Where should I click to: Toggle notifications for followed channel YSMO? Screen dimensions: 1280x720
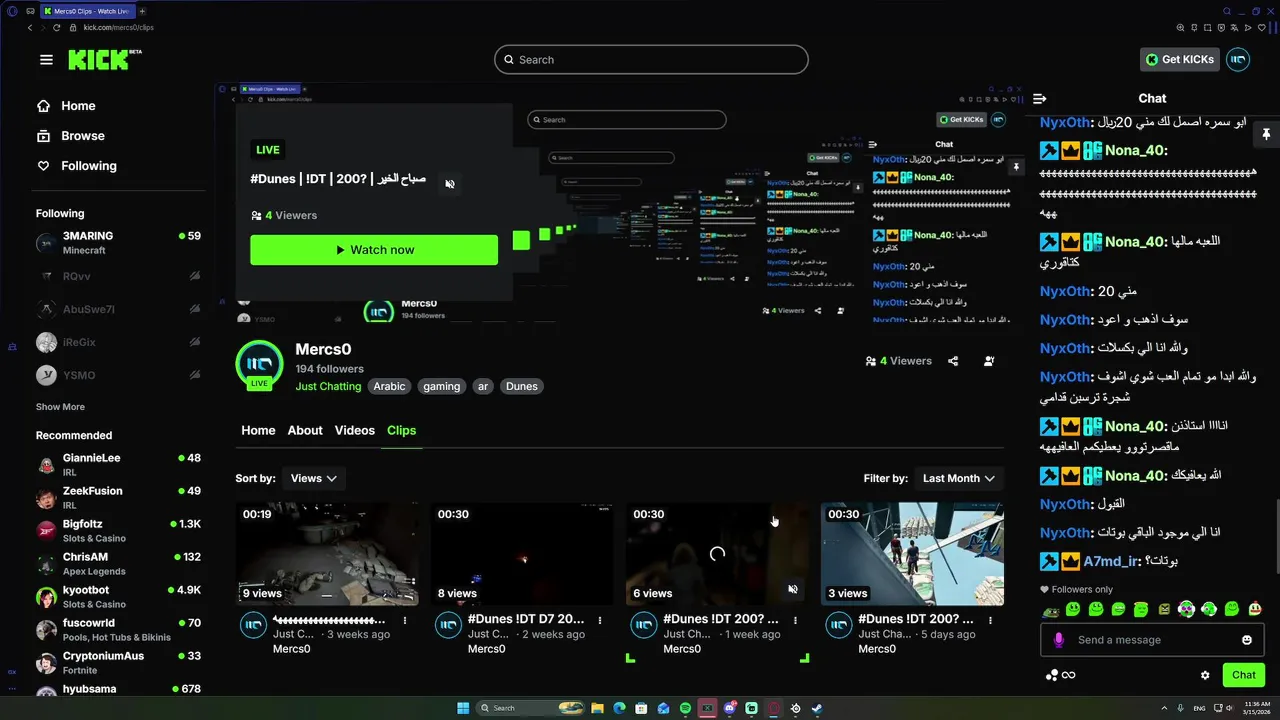coord(195,375)
